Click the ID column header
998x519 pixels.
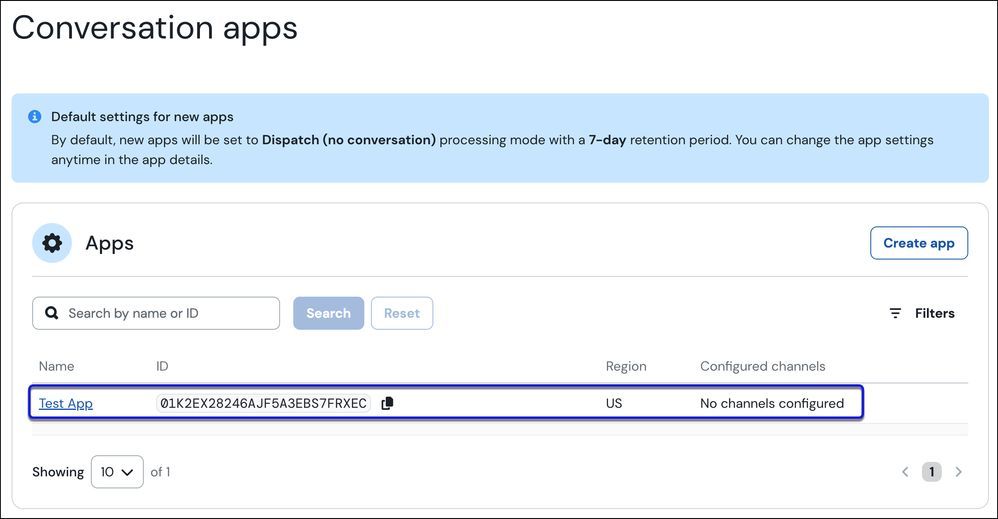click(162, 366)
